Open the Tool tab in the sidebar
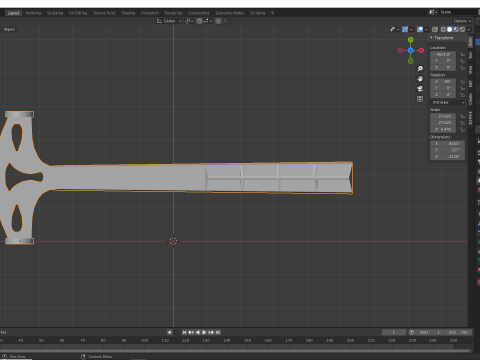Screen dimensions: 480x360 click(x=470, y=55)
